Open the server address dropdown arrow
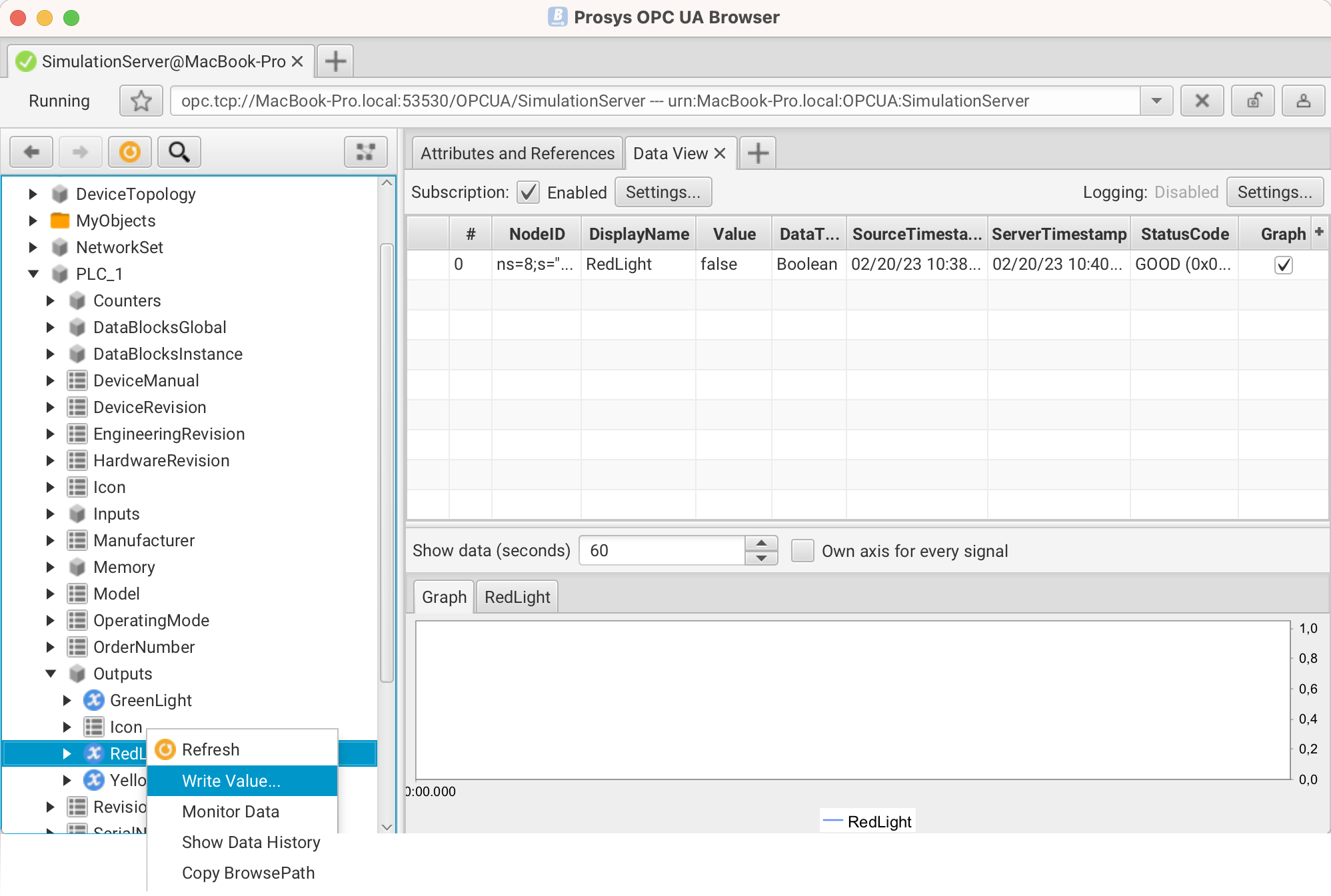The width and height of the screenshot is (1331, 896). pyautogui.click(x=1156, y=101)
